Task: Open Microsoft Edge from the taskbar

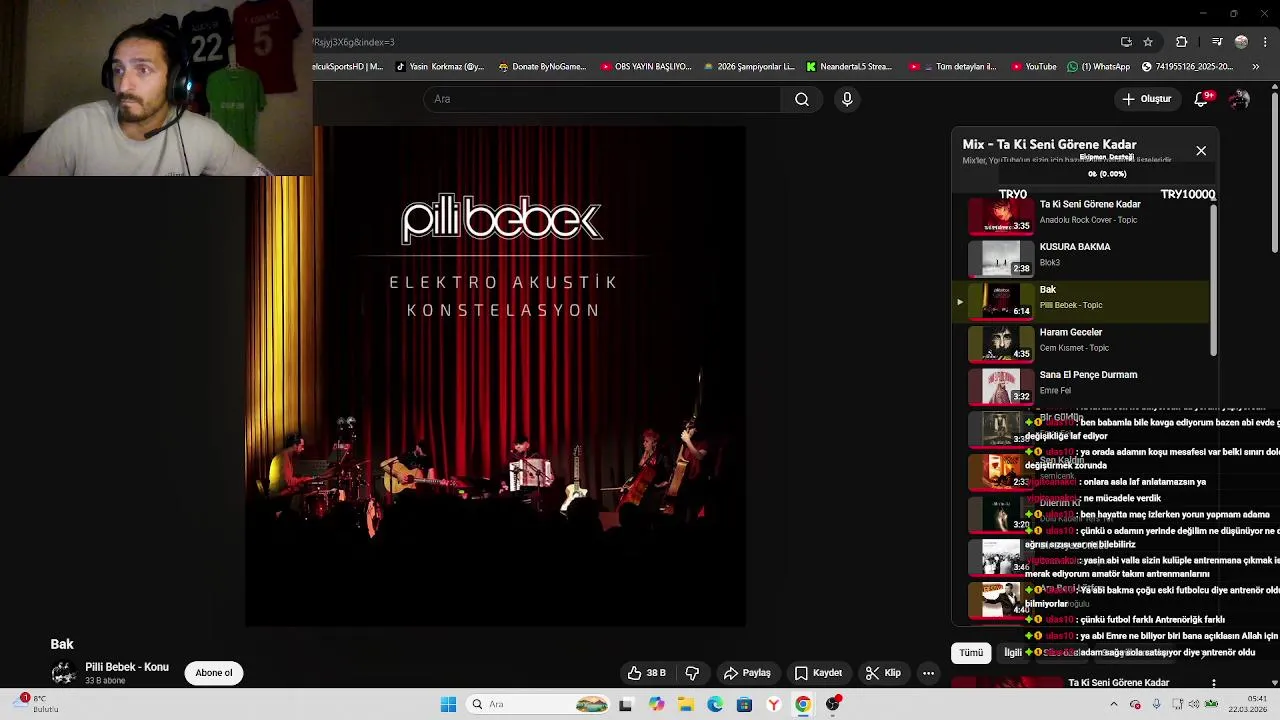Action: [715, 705]
